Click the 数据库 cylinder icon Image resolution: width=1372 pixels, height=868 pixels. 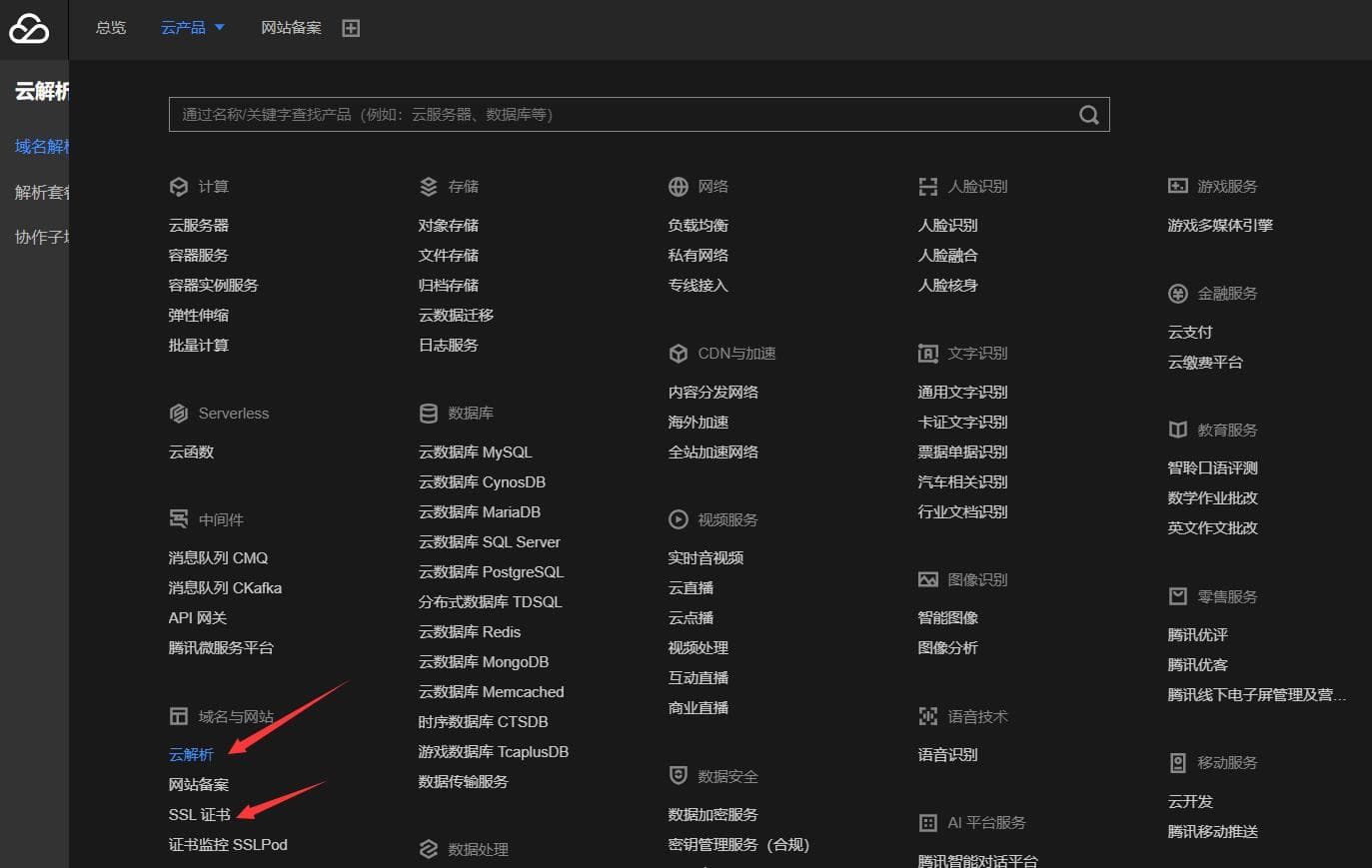click(x=429, y=414)
